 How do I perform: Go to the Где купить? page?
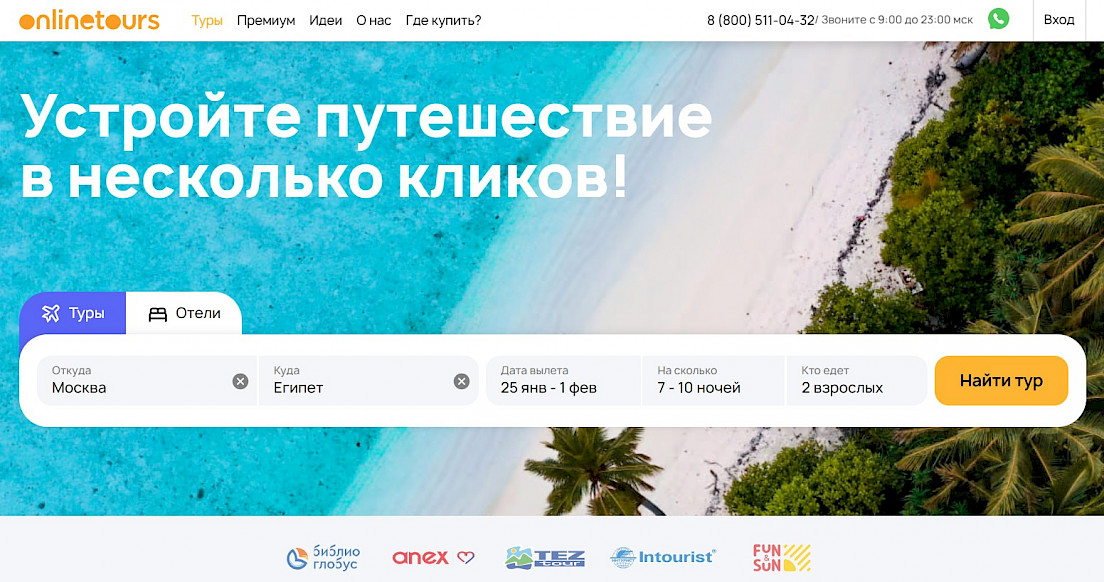[444, 20]
